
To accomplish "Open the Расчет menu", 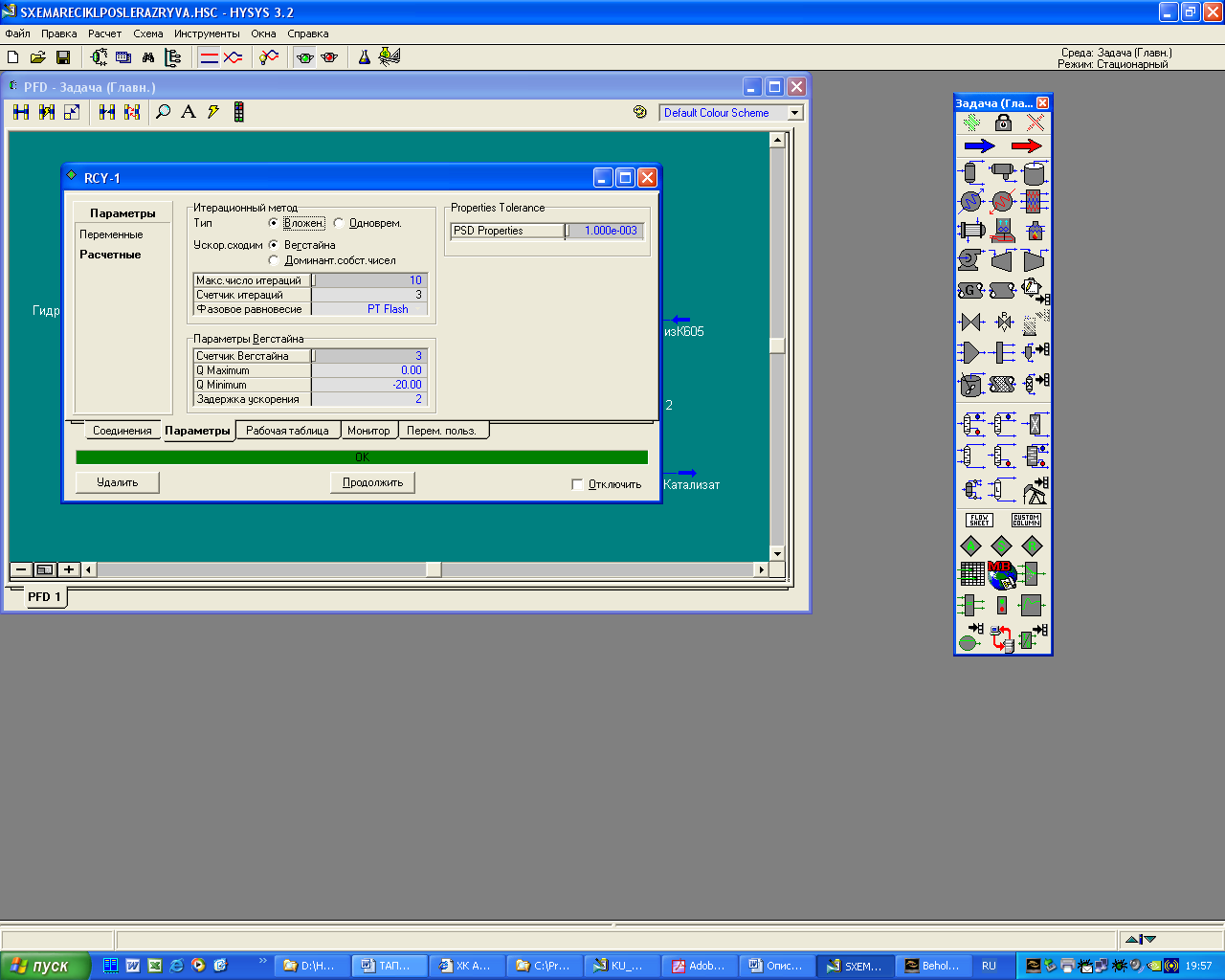I will (104, 33).
